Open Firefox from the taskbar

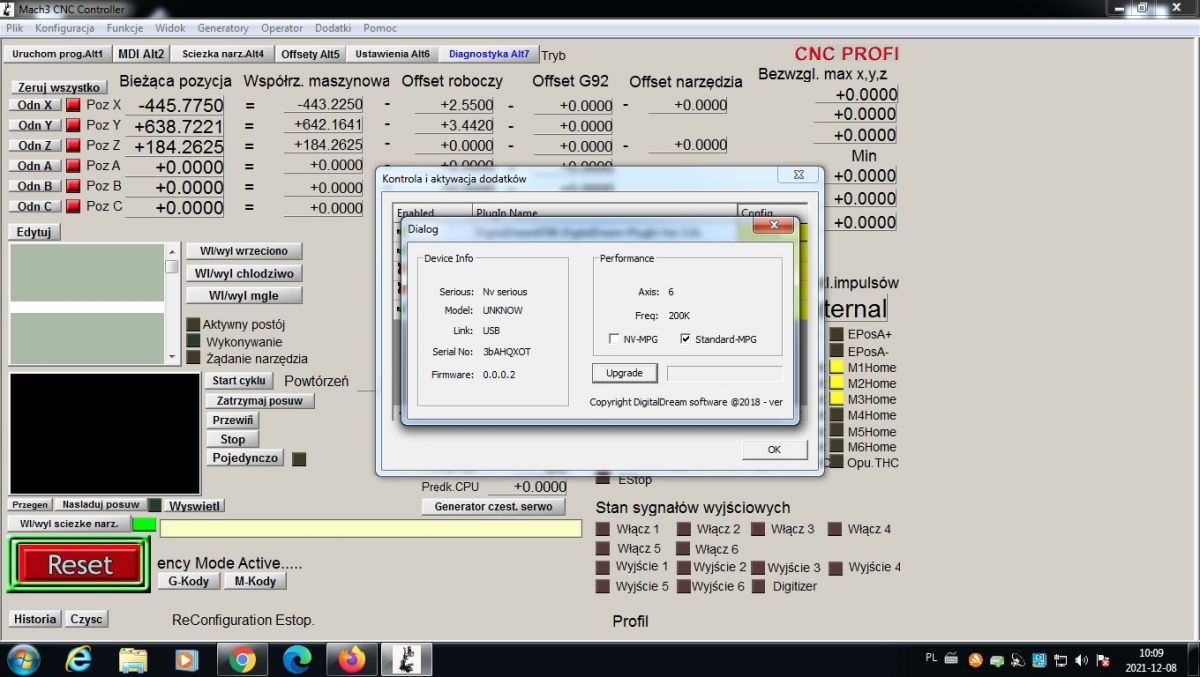[351, 659]
